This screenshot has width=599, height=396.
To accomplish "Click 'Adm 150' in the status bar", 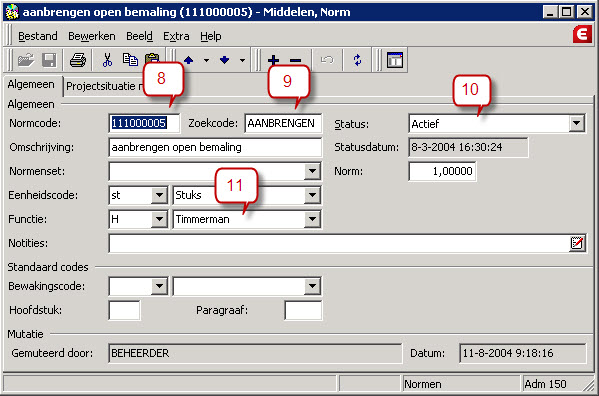I will pos(545,384).
